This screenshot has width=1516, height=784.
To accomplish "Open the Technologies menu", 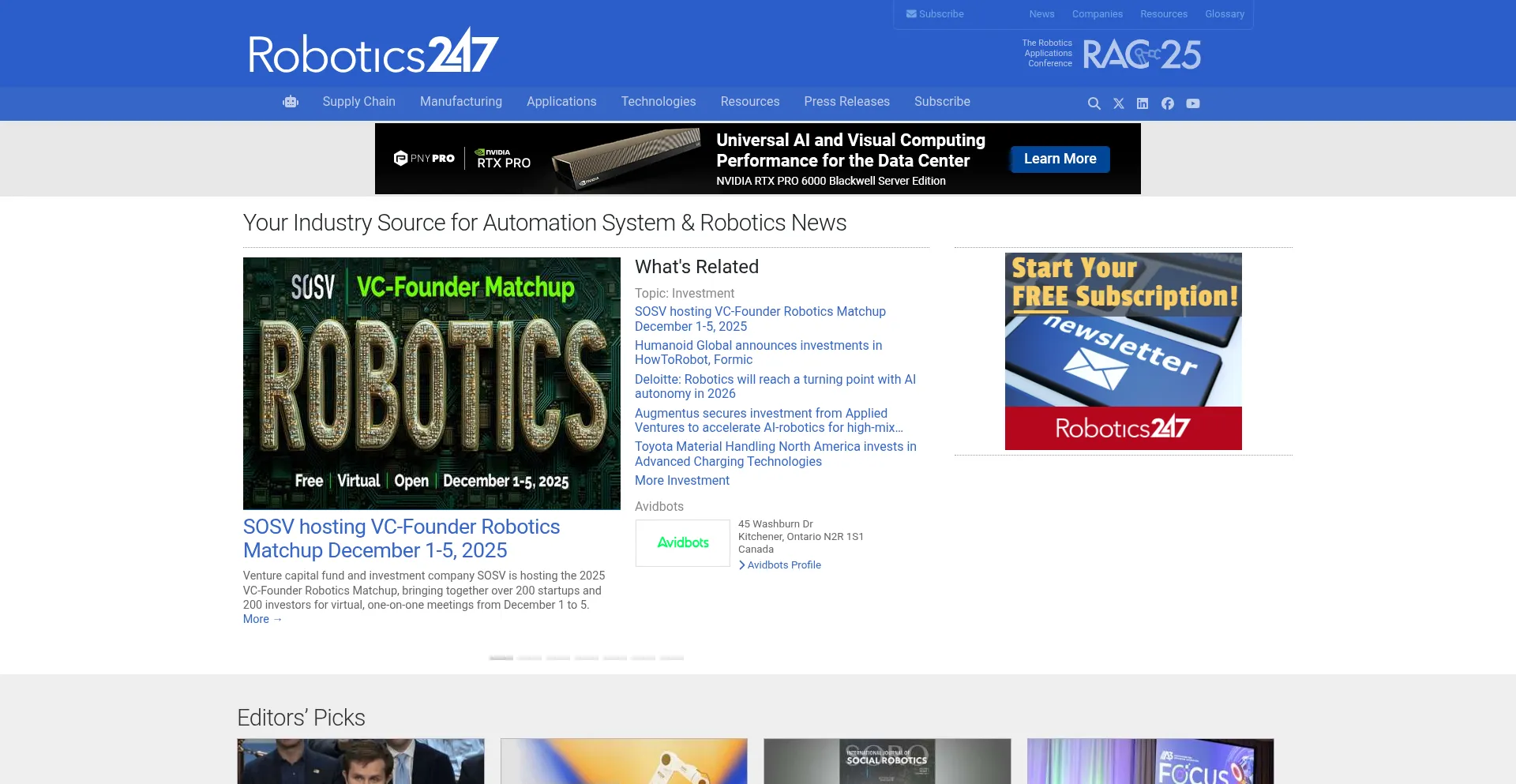I will [658, 102].
